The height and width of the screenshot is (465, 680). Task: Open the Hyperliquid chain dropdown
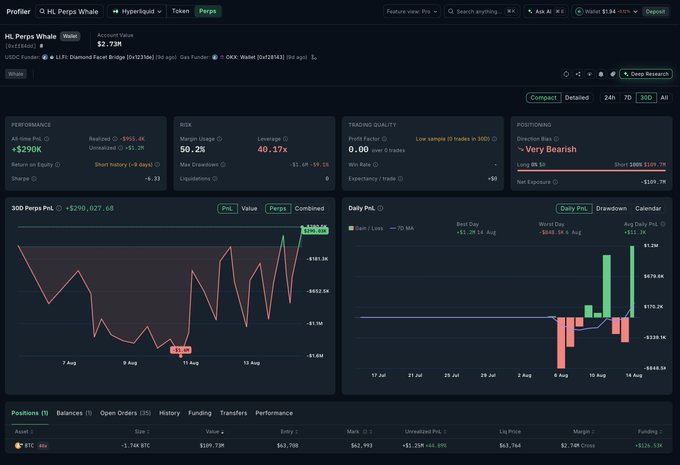click(137, 11)
